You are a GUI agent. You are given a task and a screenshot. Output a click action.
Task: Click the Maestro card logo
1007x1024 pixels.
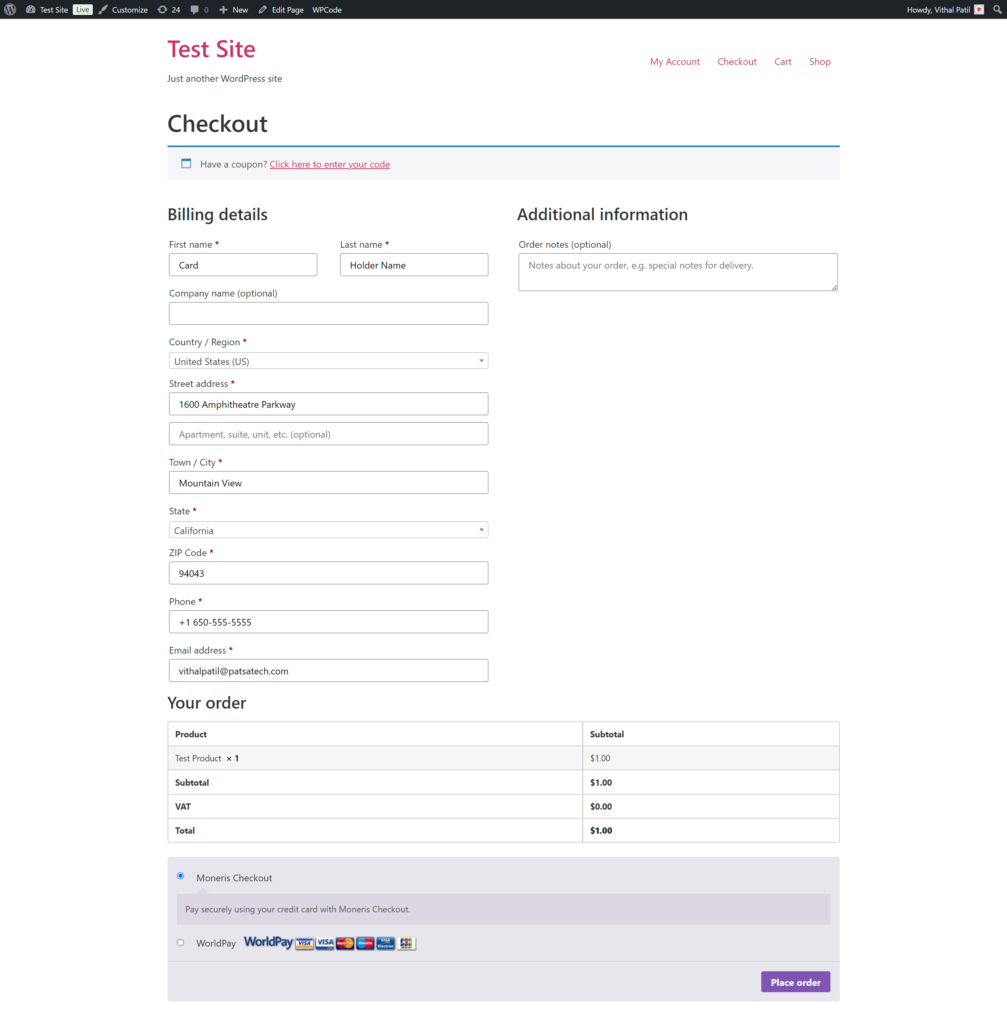364,942
